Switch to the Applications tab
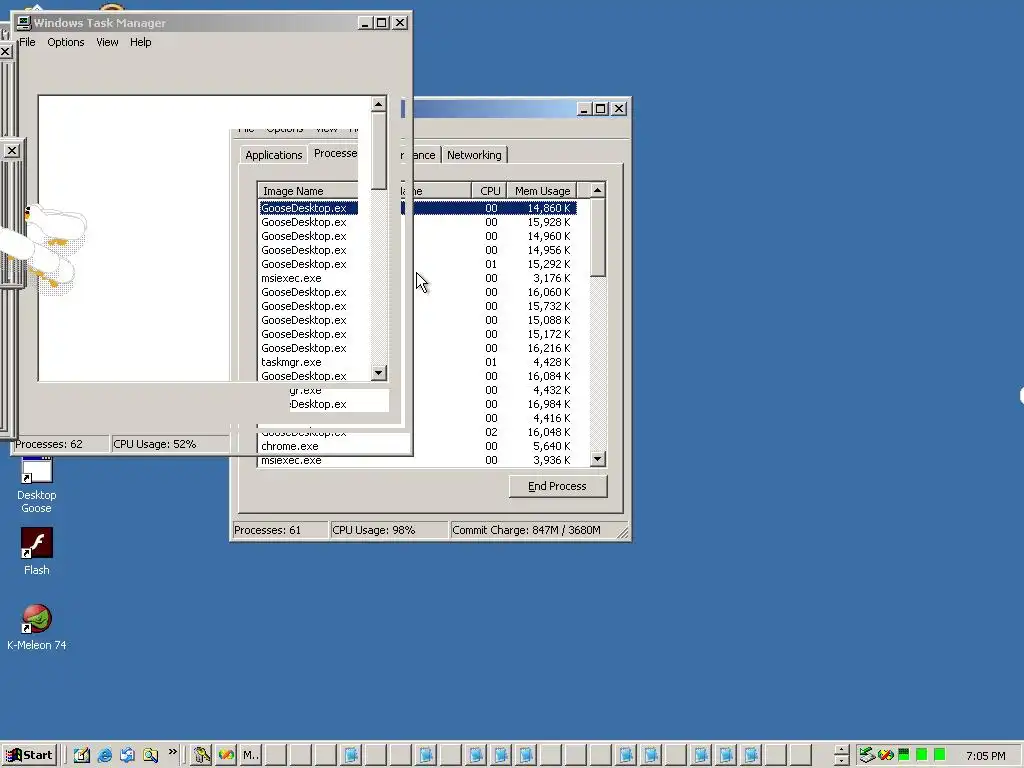This screenshot has height=768, width=1024. [x=274, y=155]
